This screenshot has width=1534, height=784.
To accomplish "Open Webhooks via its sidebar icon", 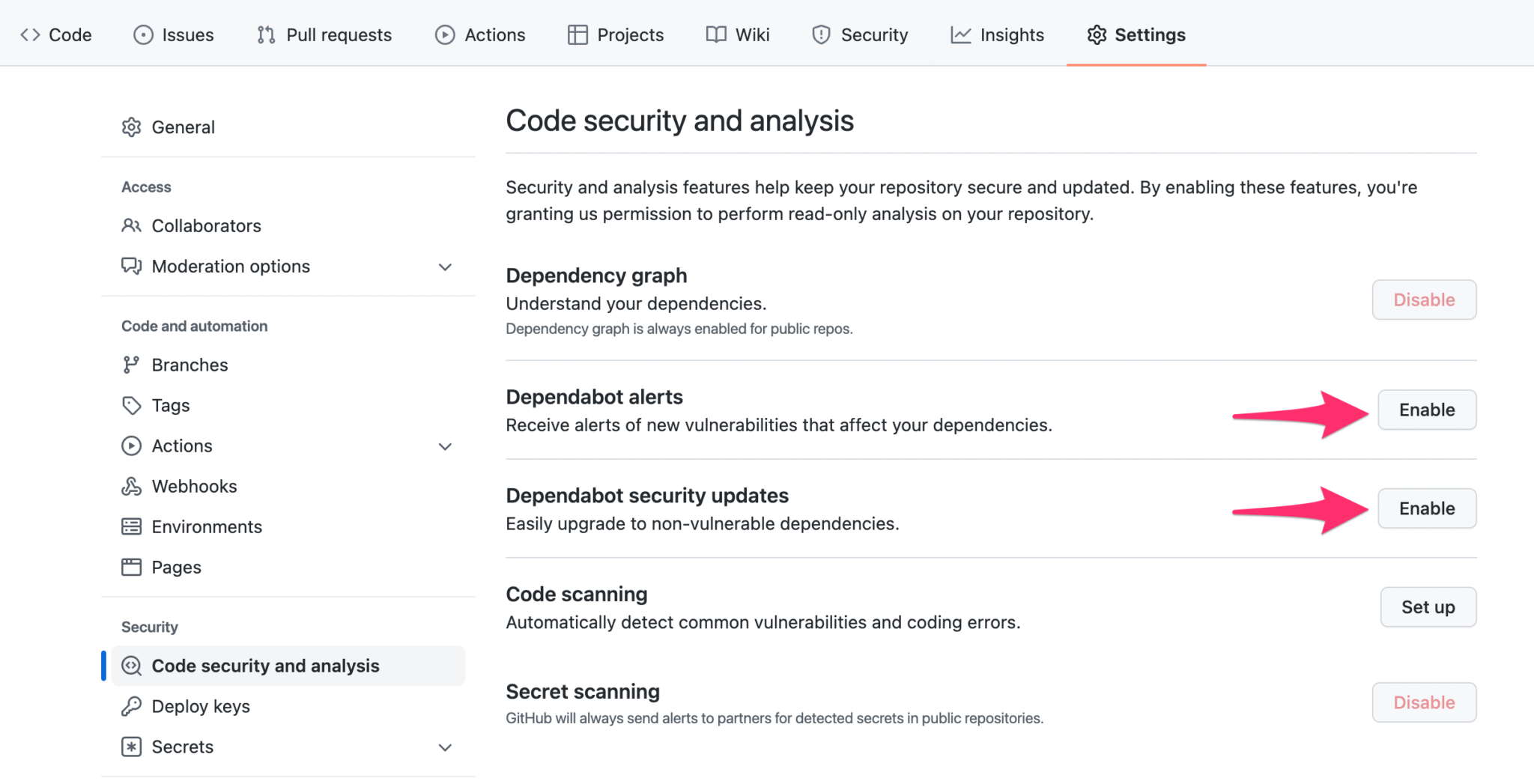I will (131, 486).
